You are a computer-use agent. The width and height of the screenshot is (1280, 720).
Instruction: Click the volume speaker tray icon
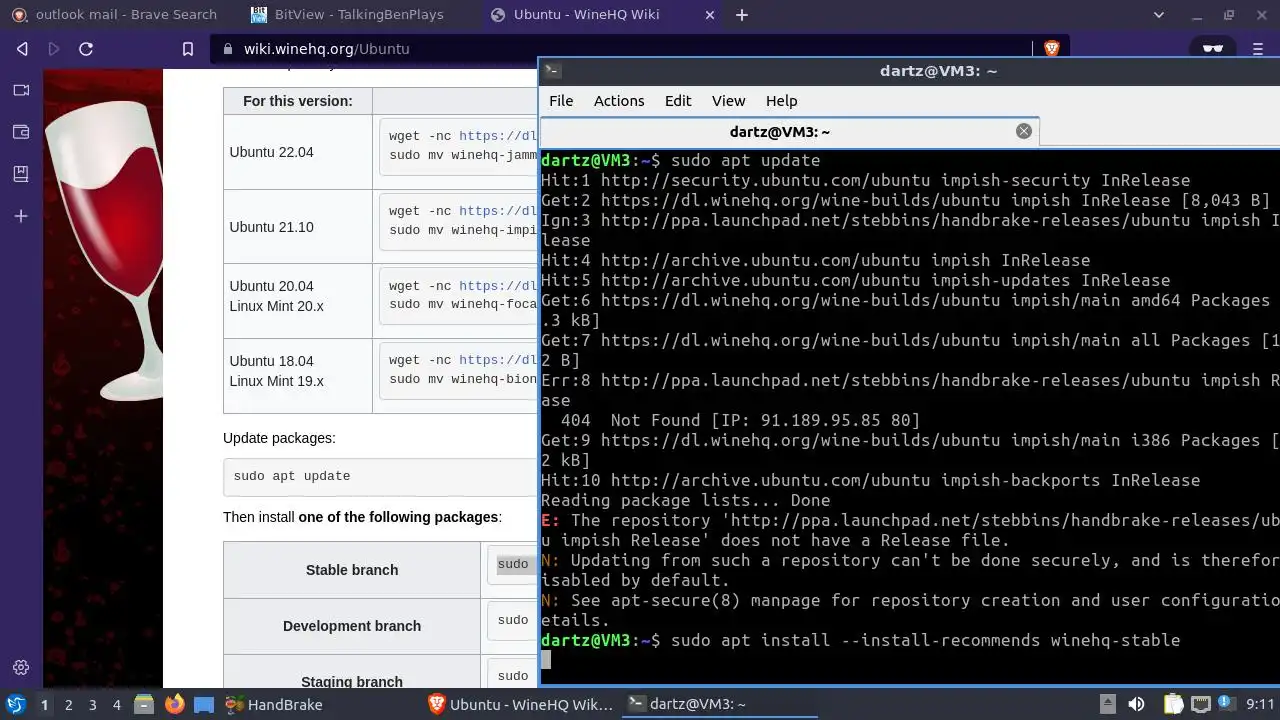coord(1136,704)
